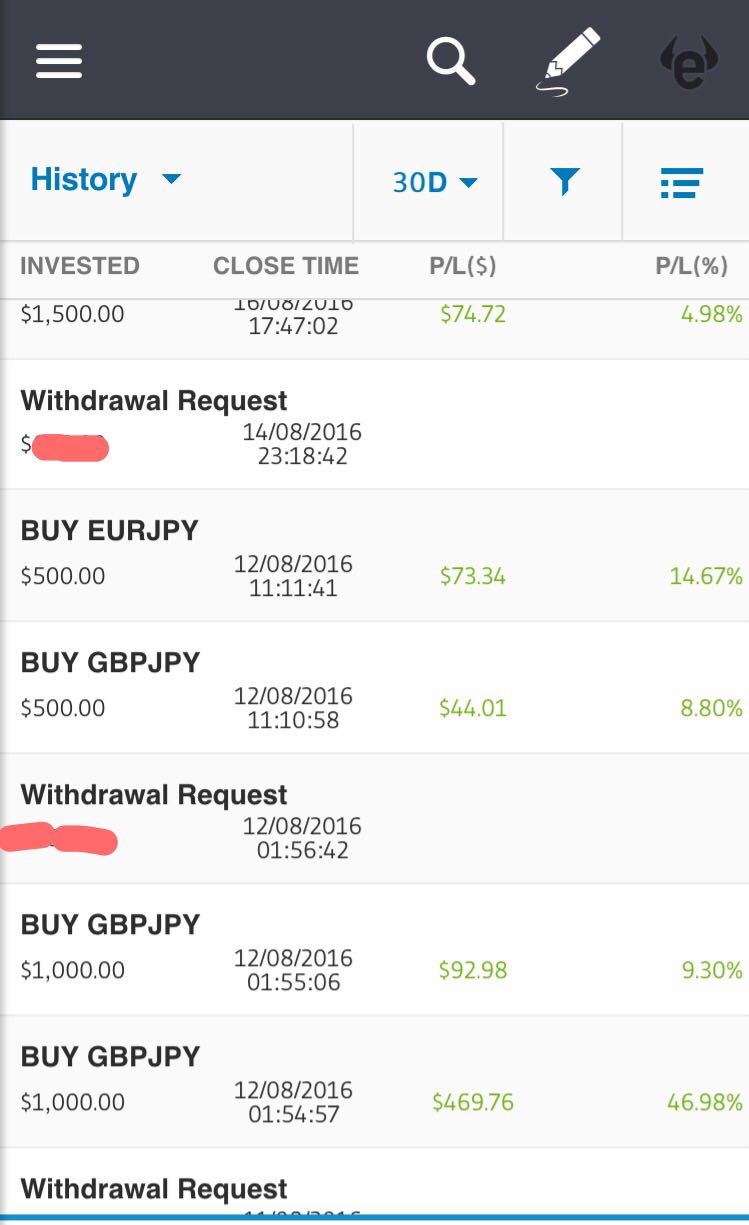This screenshot has width=749, height=1225.
Task: Sort by P/L($) column header
Action: pos(463,266)
